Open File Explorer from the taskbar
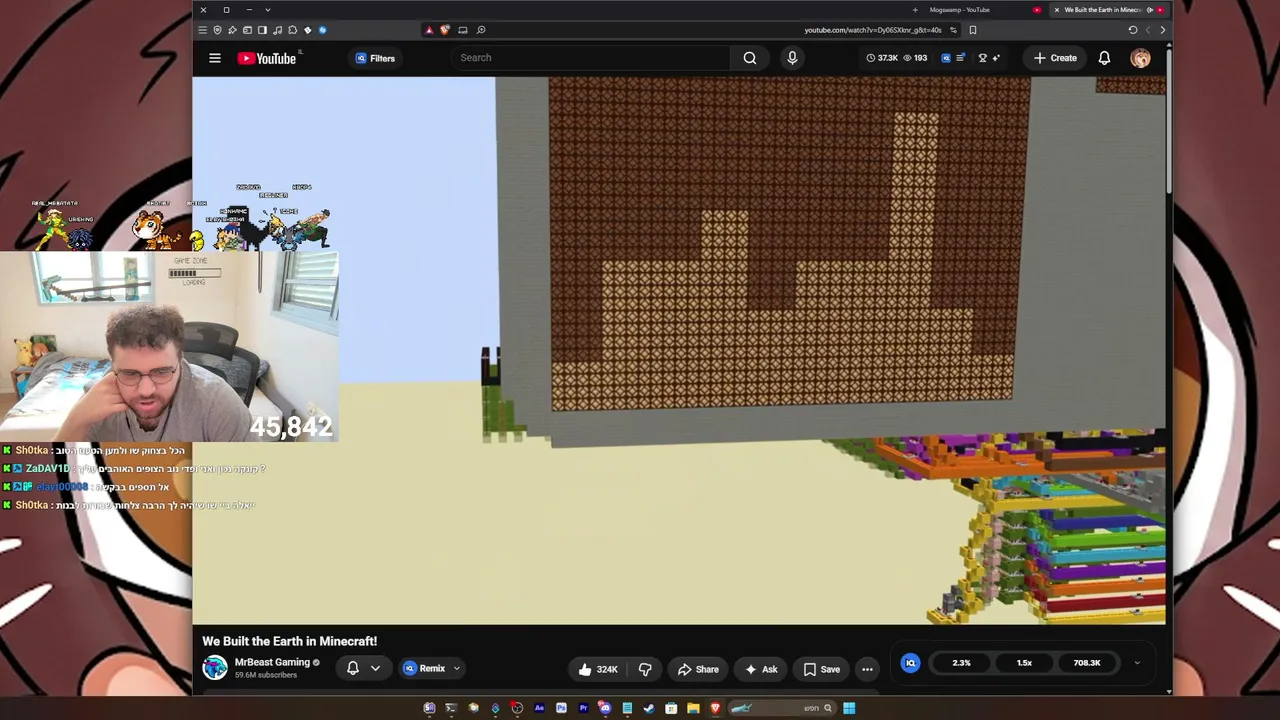Image resolution: width=1280 pixels, height=720 pixels. (x=693, y=708)
